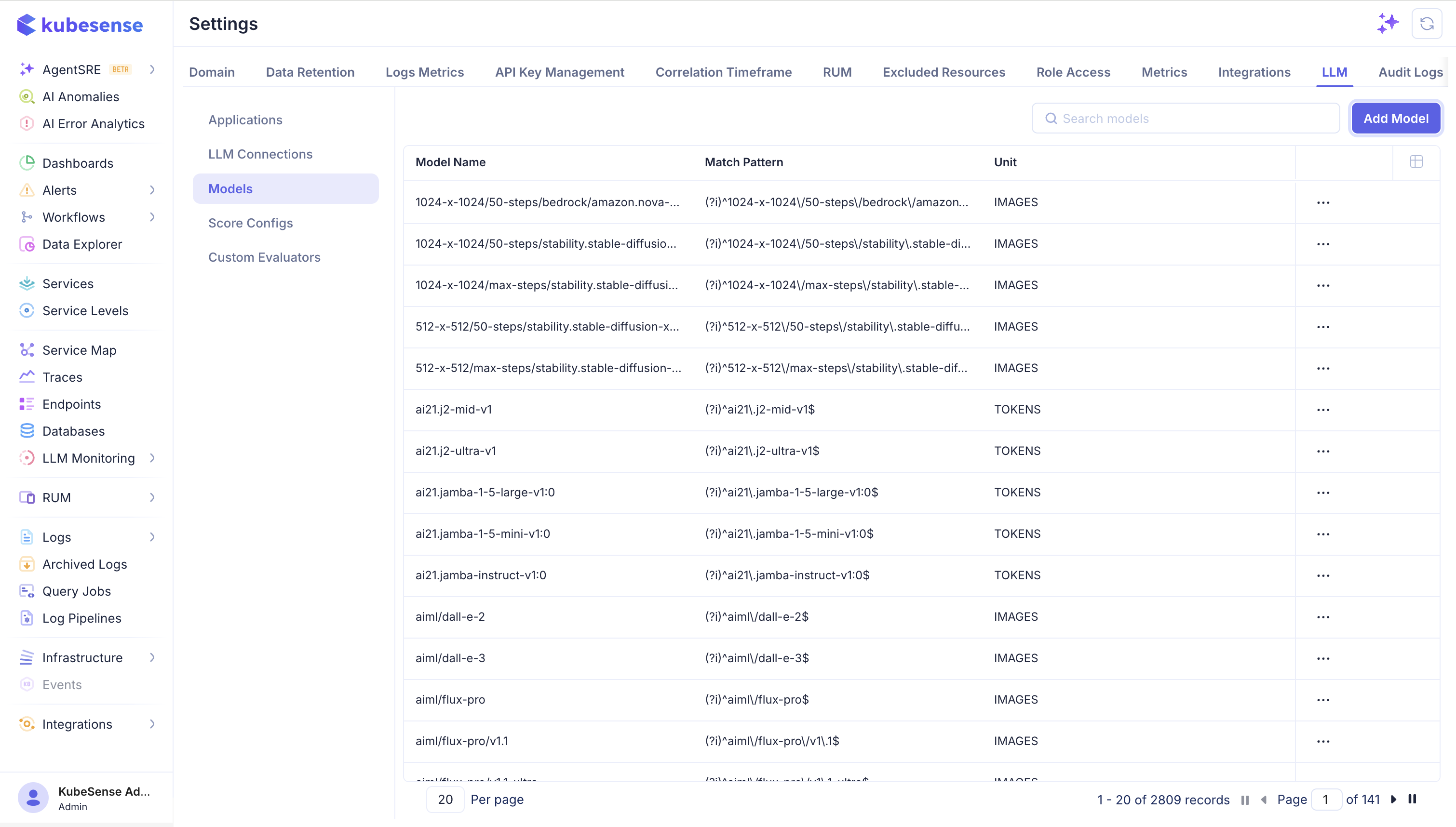
Task: Open the AI sparkle assistant icon
Action: click(1387, 23)
